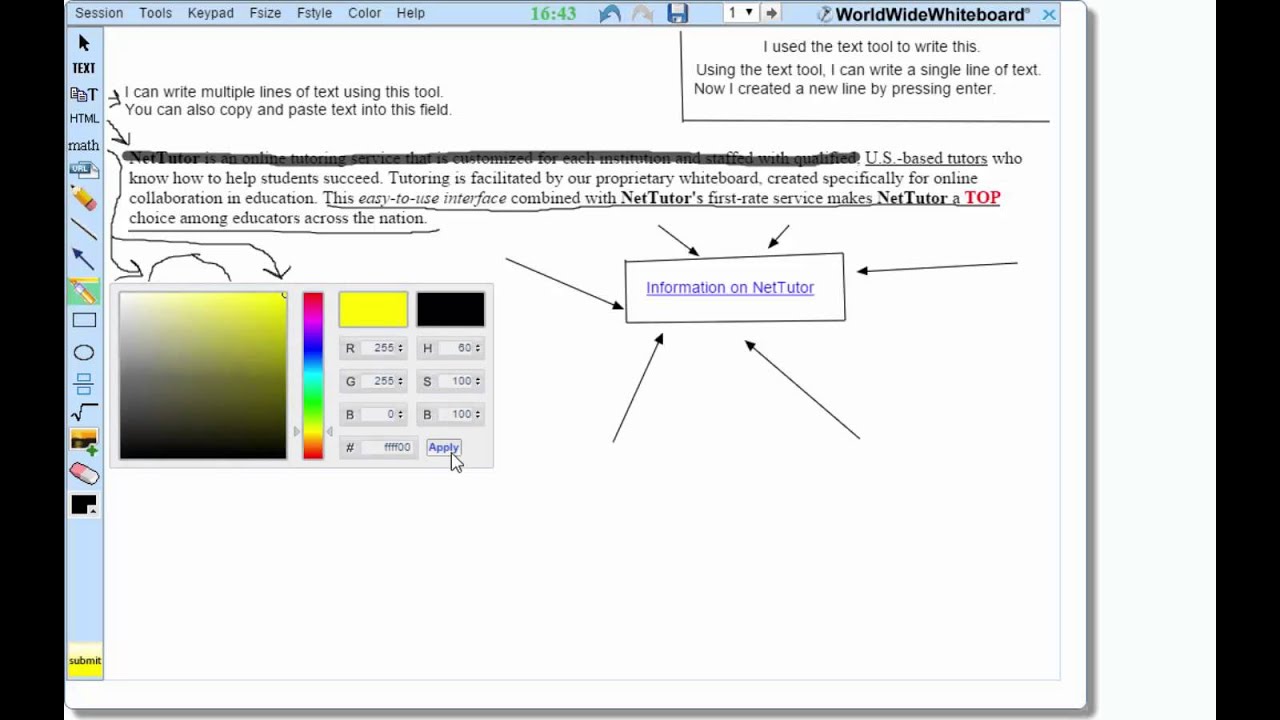Select the stacked boxes flowchart tool
This screenshot has width=1280, height=720.
pyautogui.click(x=84, y=383)
